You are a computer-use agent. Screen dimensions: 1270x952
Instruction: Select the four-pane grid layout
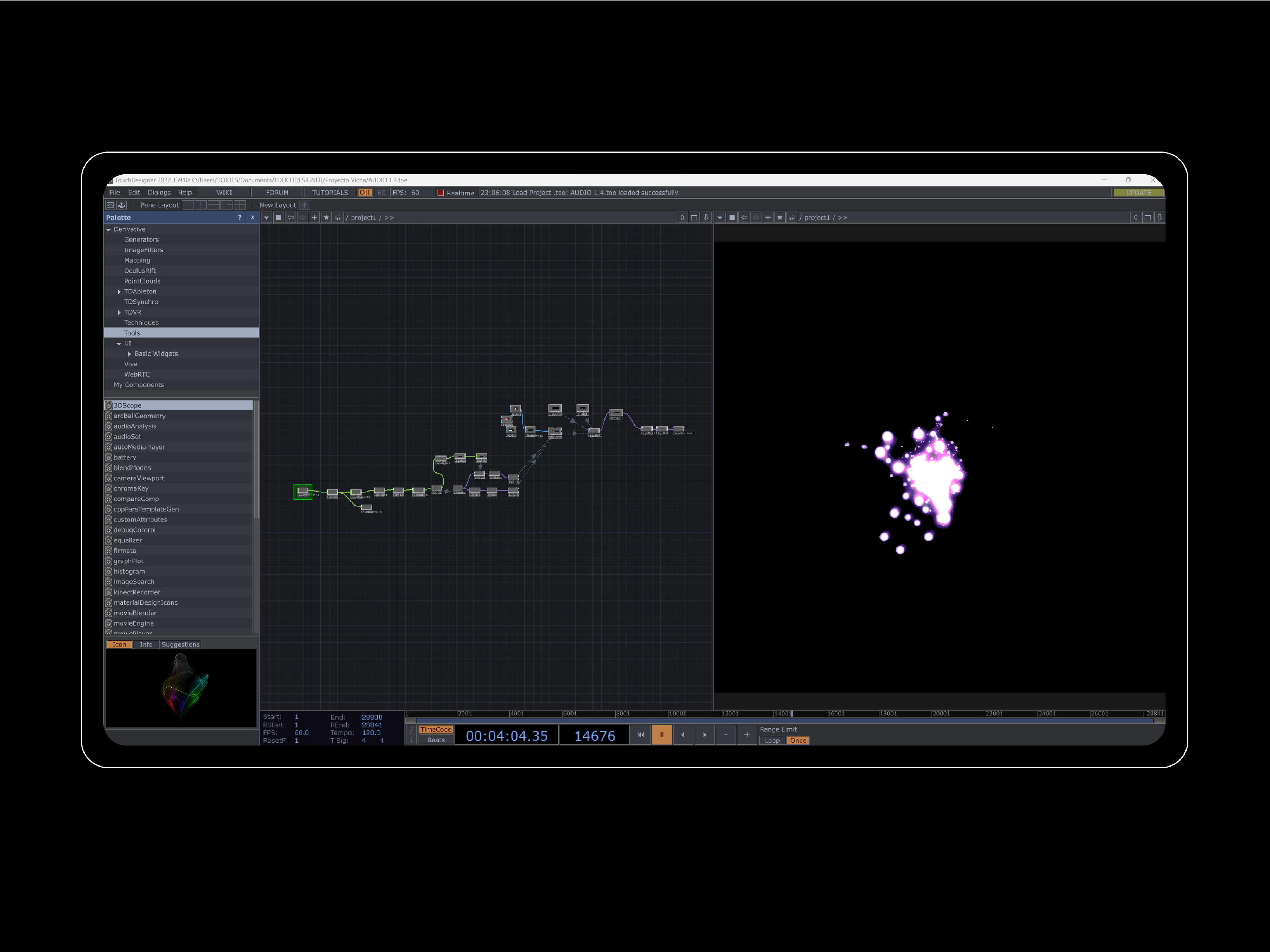point(240,205)
